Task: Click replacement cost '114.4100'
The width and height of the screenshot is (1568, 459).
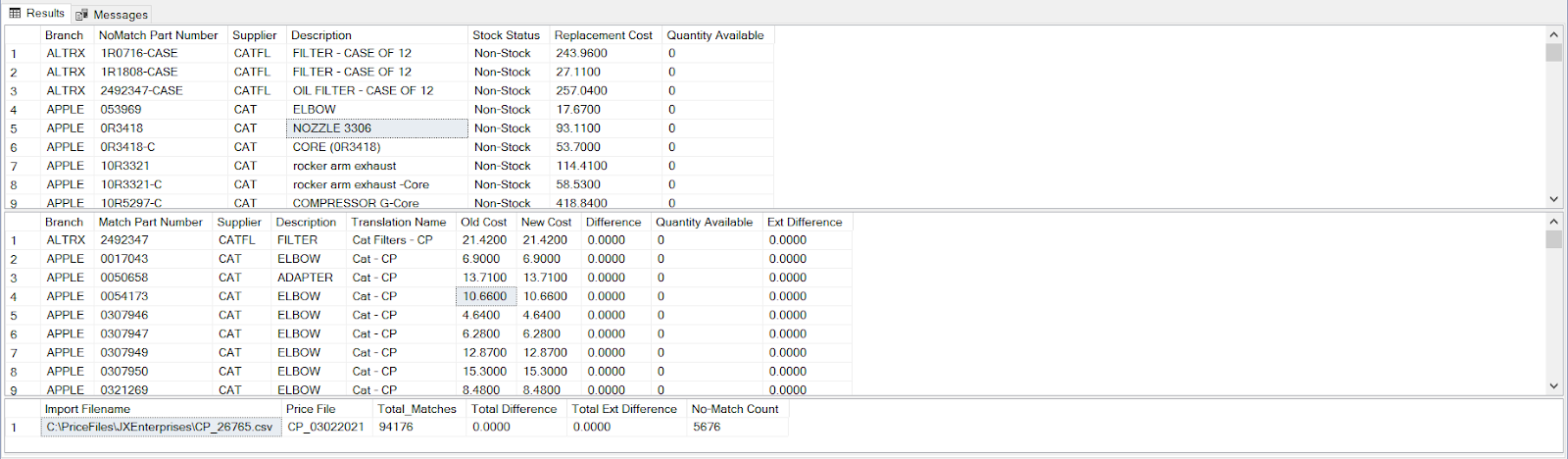Action: point(606,166)
